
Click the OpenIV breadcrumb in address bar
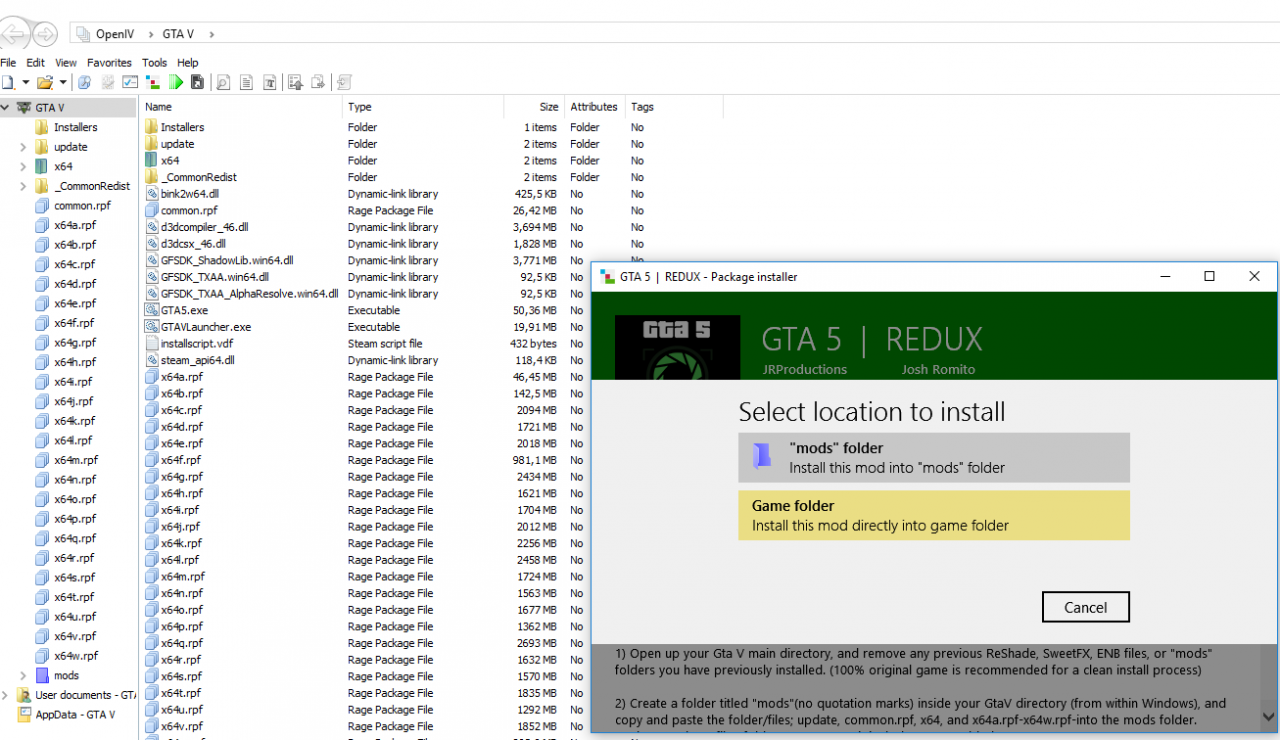(x=115, y=34)
